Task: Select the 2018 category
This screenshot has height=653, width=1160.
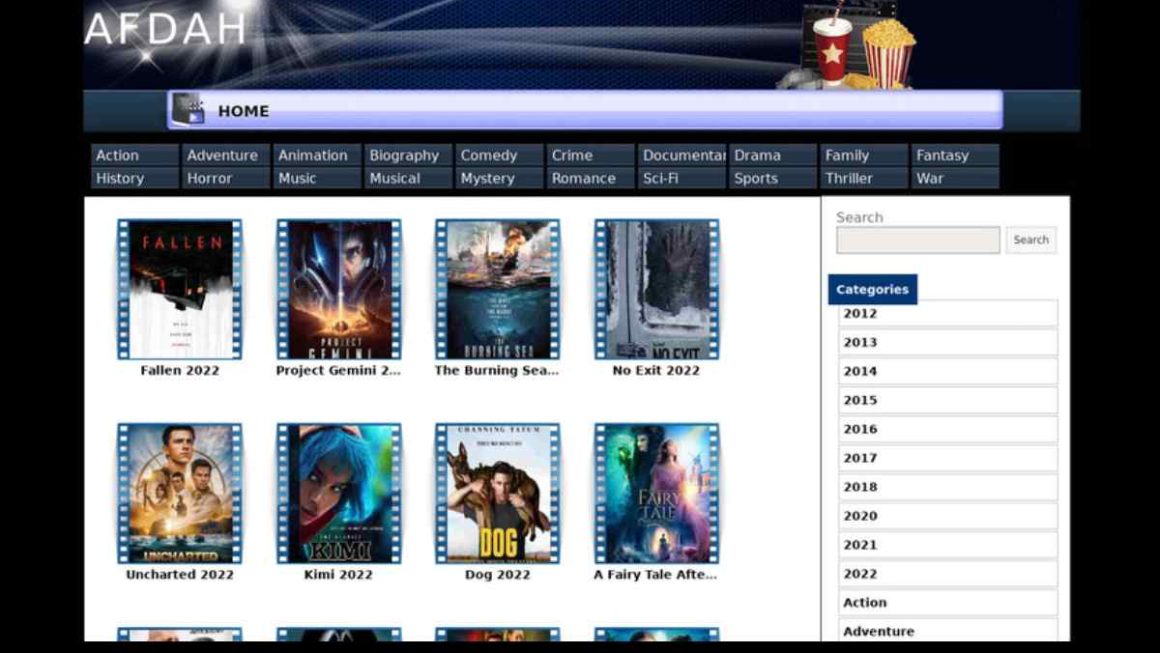Action: [x=948, y=487]
